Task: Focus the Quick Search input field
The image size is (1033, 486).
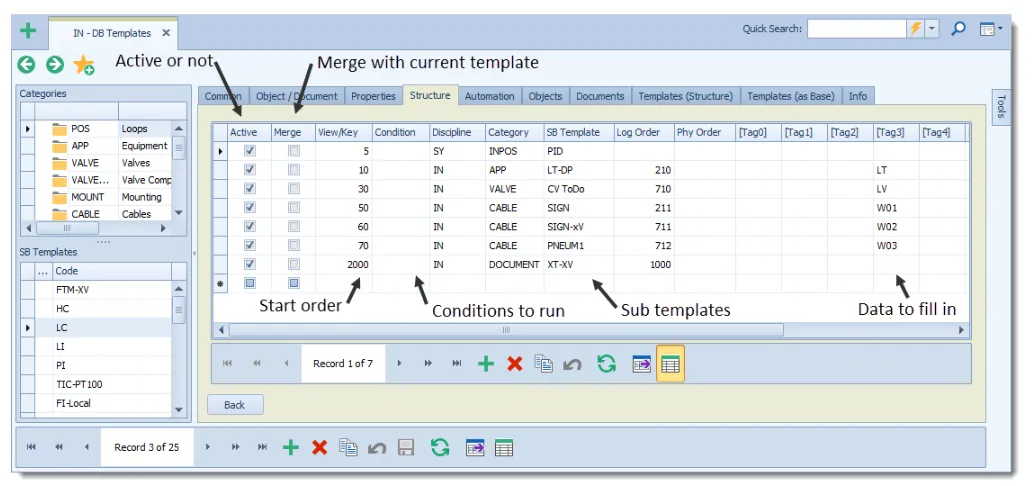Action: [x=857, y=29]
